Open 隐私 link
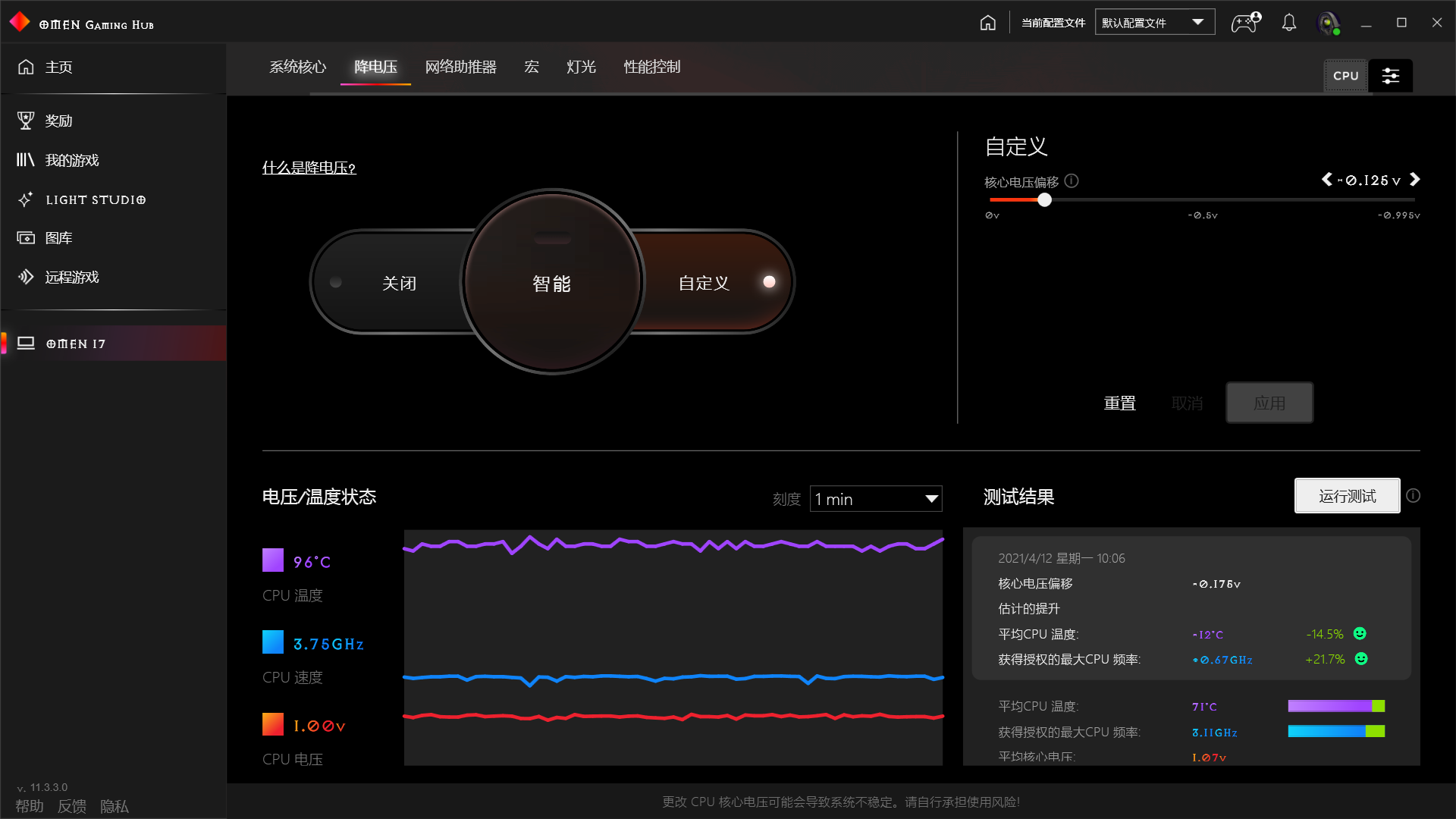 [x=115, y=806]
